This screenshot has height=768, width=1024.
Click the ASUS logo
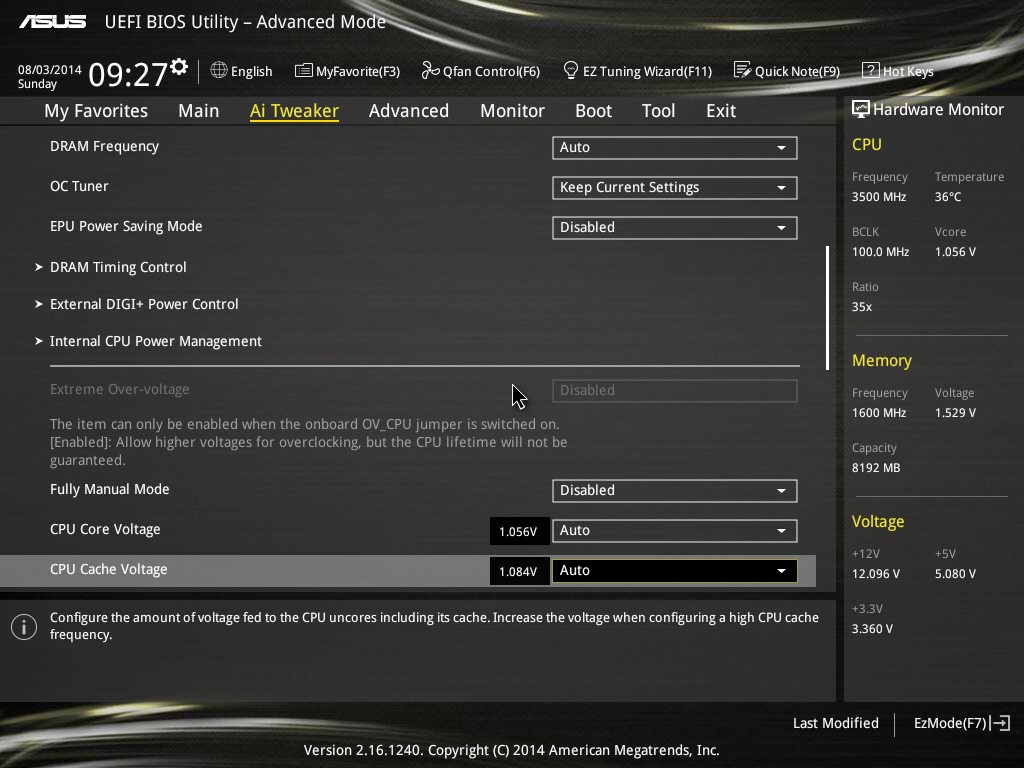[x=52, y=22]
